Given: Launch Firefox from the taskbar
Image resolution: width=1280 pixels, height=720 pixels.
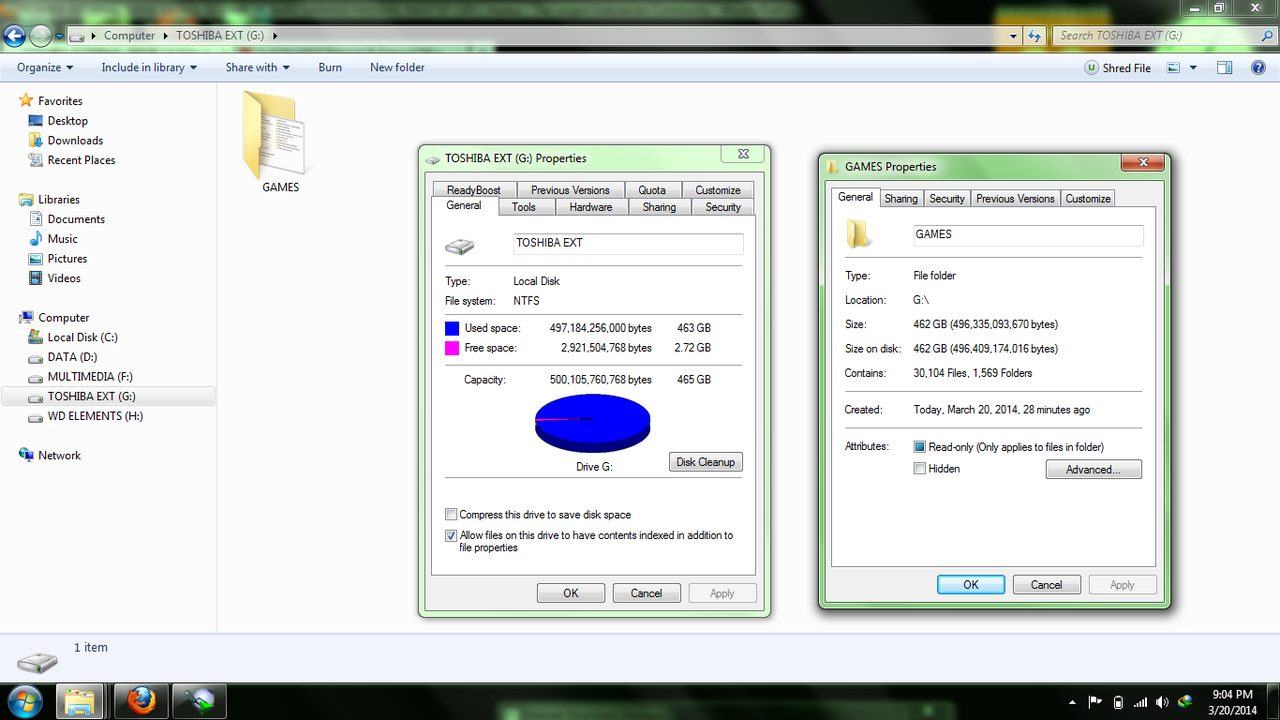Looking at the screenshot, I should point(140,702).
